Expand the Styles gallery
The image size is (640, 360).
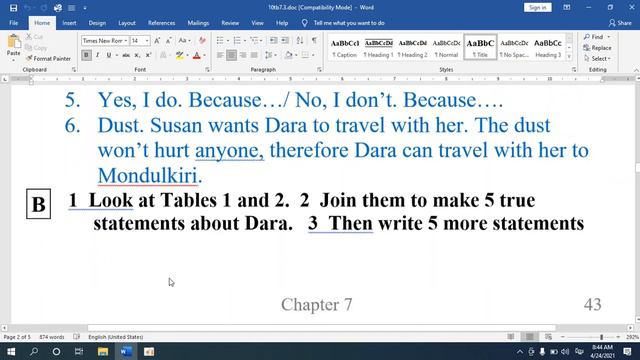coord(569,57)
